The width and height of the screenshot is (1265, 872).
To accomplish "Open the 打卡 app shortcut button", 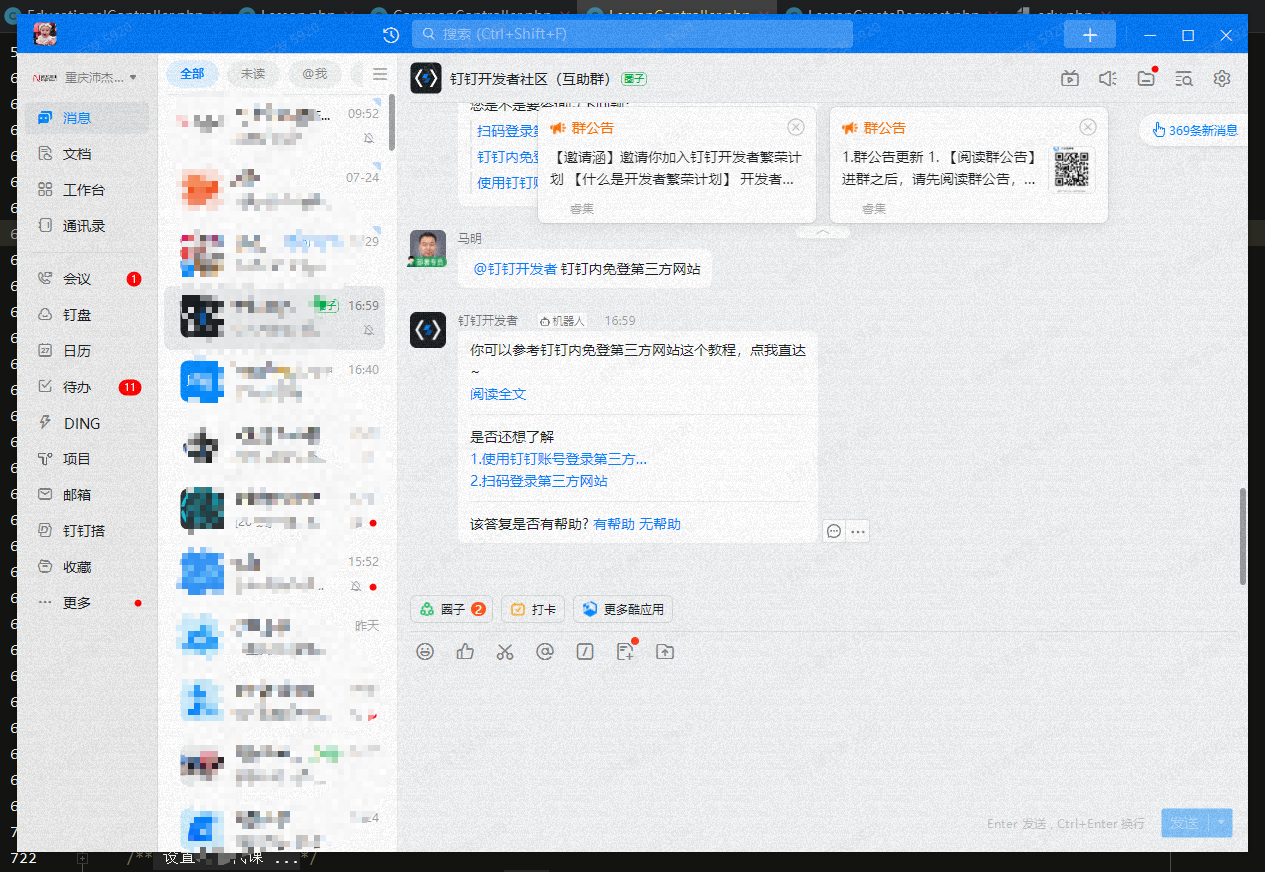I will coord(533,610).
